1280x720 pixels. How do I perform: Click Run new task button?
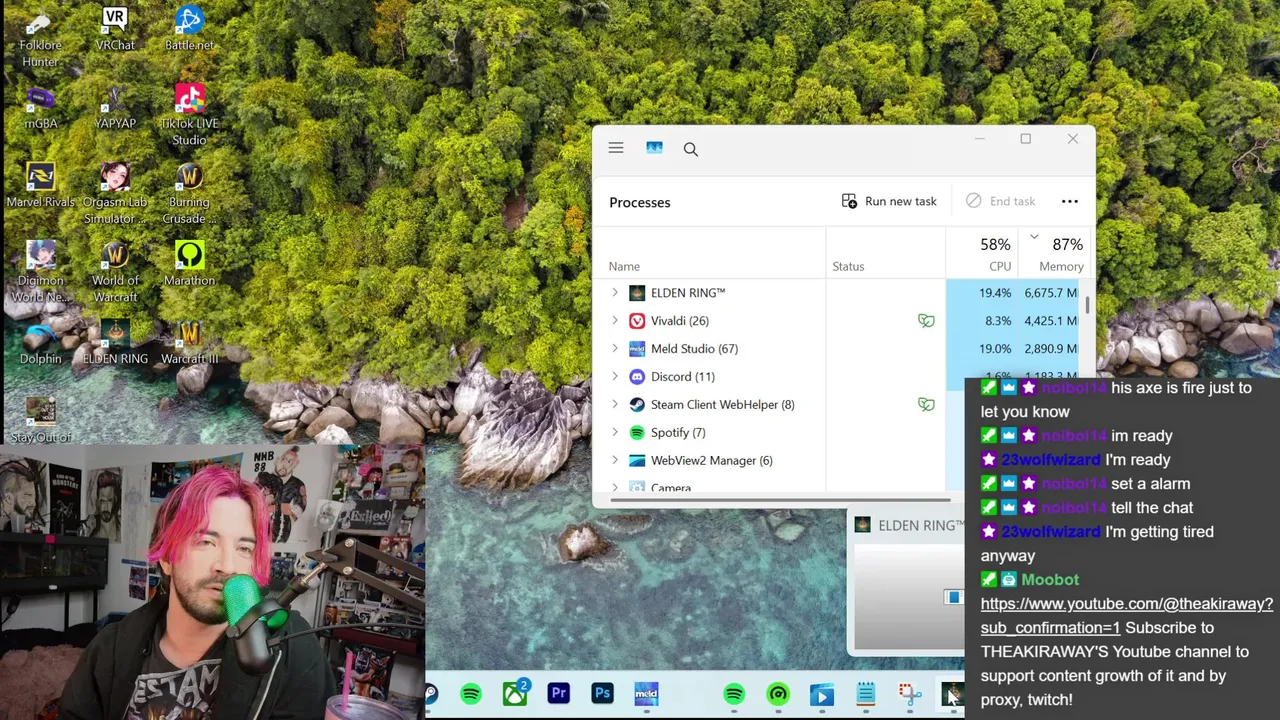pyautogui.click(x=889, y=201)
